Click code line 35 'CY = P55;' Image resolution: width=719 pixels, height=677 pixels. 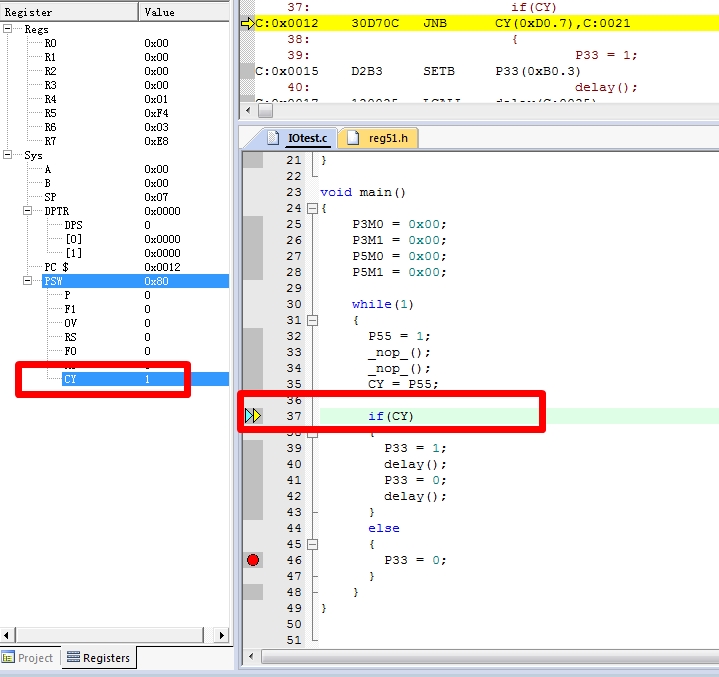403,384
